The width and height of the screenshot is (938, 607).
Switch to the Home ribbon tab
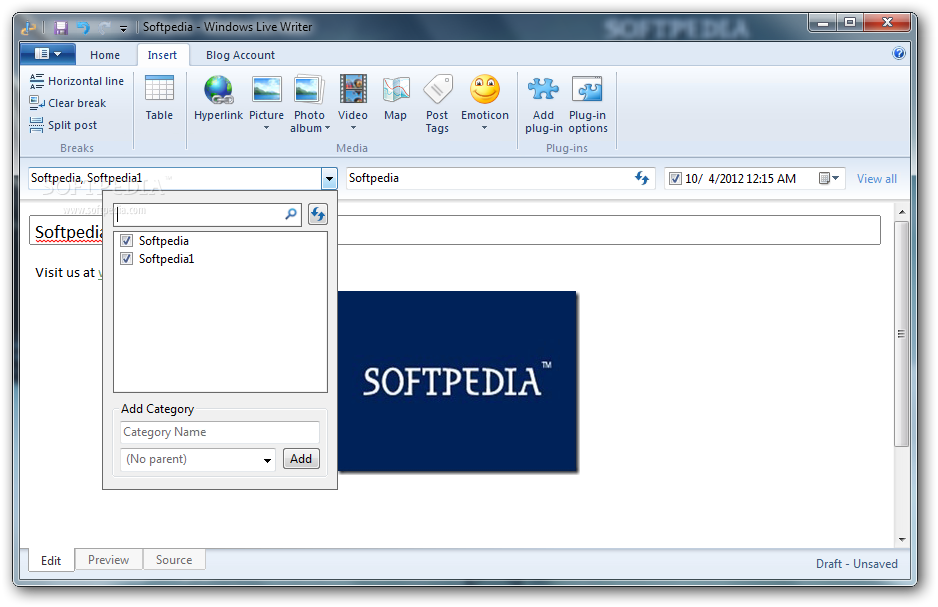(x=105, y=55)
